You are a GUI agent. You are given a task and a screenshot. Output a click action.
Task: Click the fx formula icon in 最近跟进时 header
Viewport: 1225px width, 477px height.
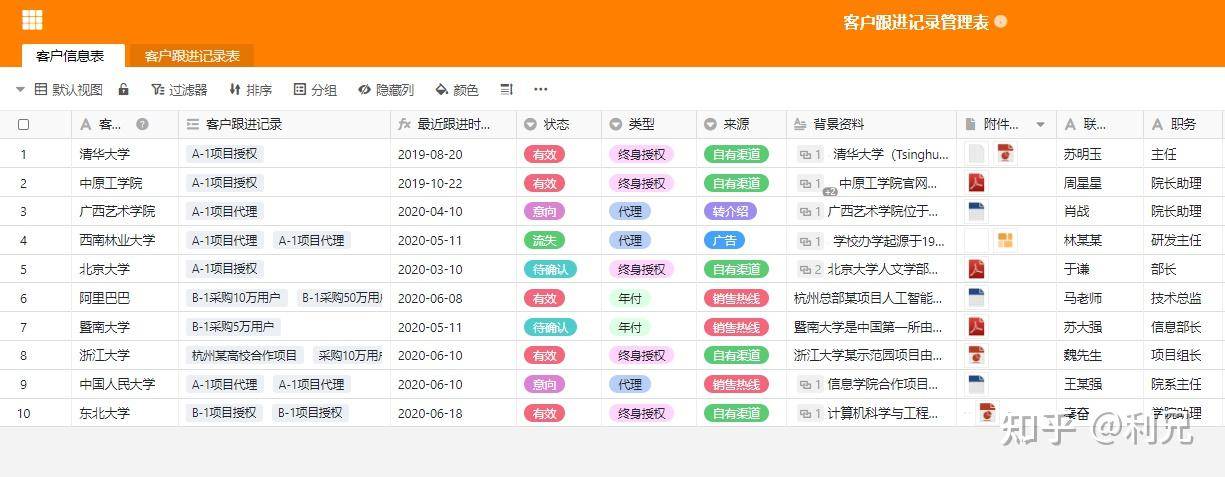tap(404, 124)
